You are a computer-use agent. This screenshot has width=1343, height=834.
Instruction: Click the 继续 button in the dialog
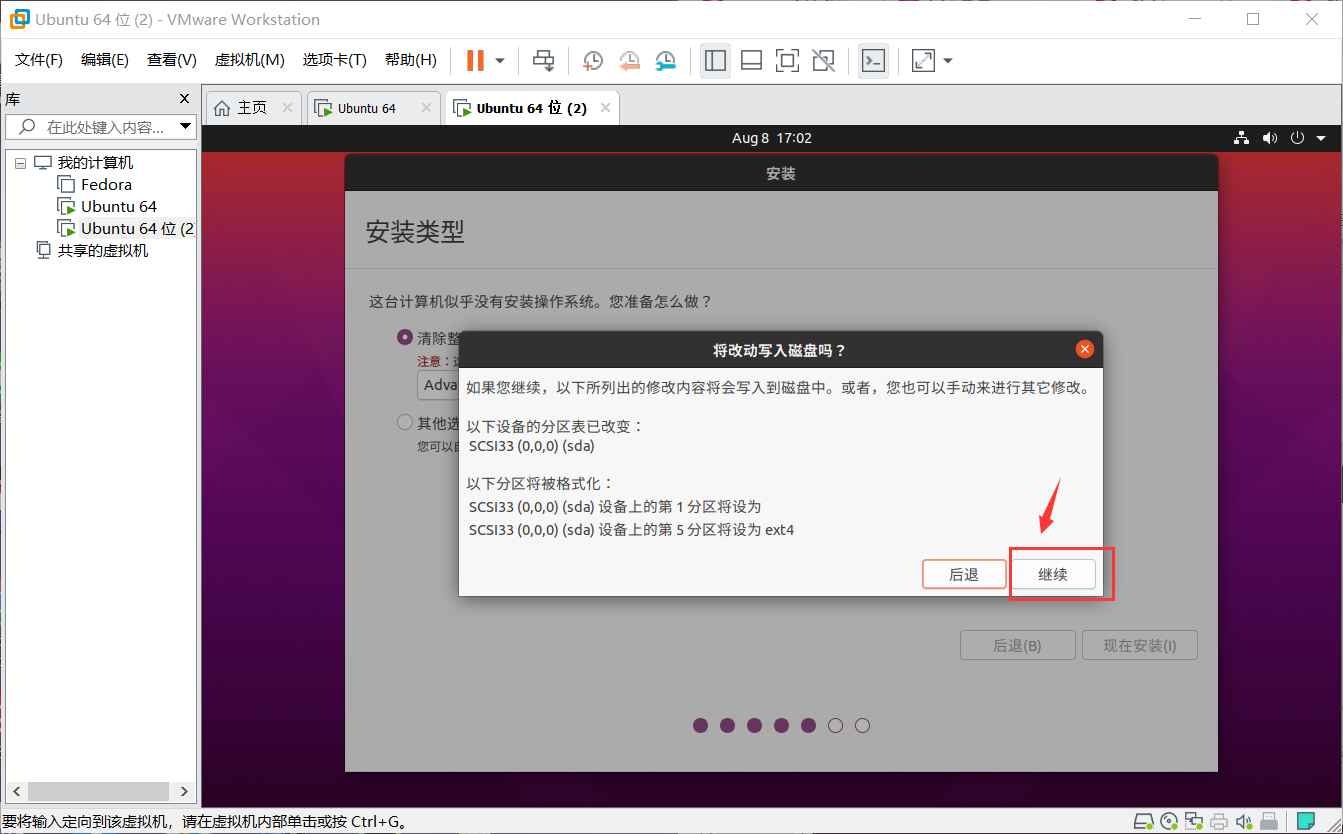click(1053, 574)
